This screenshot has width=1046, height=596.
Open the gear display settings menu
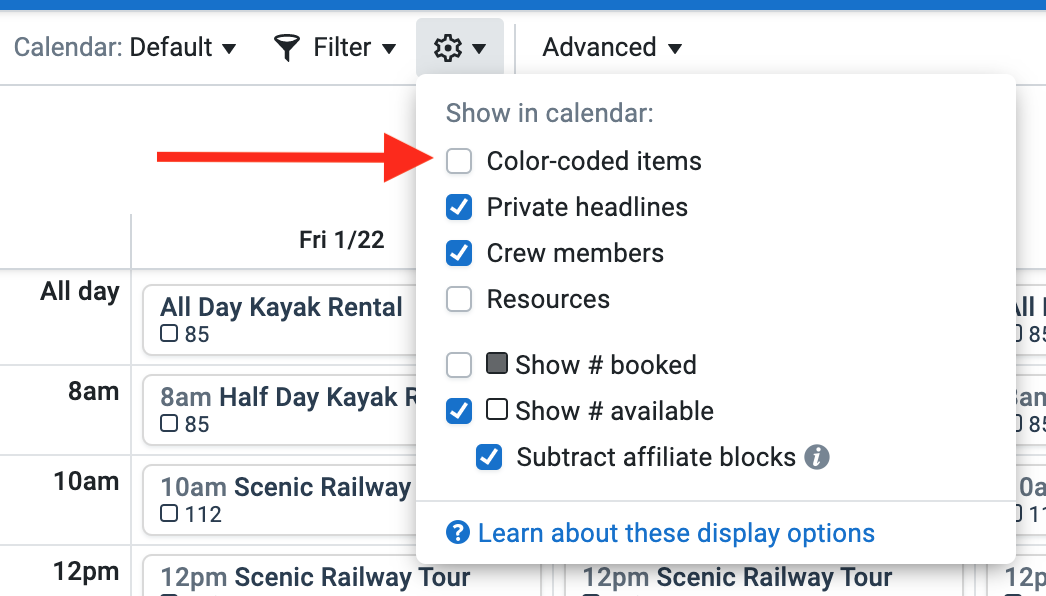[460, 47]
